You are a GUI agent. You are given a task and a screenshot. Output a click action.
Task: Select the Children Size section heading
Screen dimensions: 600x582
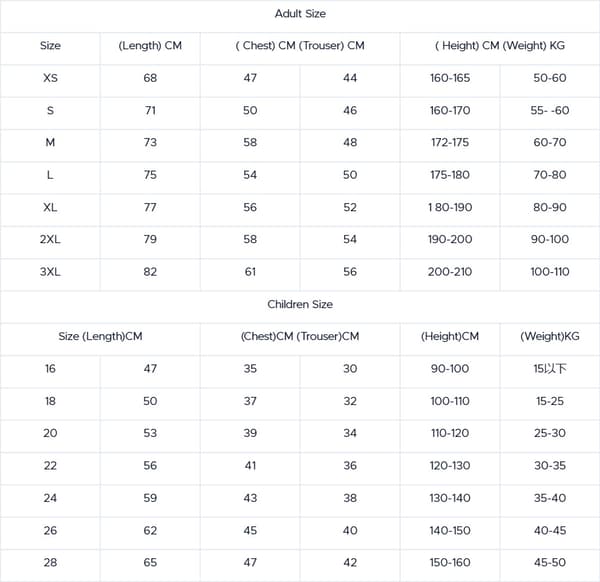point(300,304)
